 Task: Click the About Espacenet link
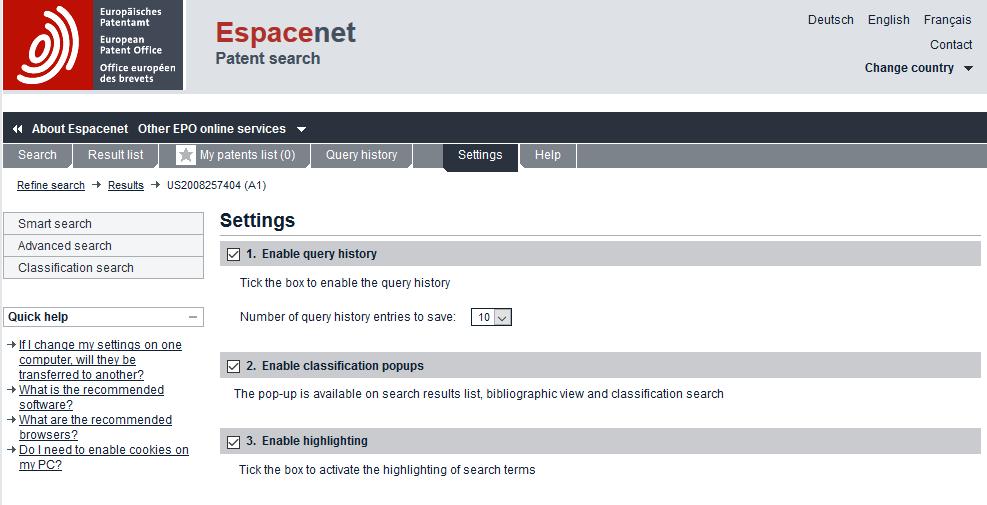(x=80, y=129)
